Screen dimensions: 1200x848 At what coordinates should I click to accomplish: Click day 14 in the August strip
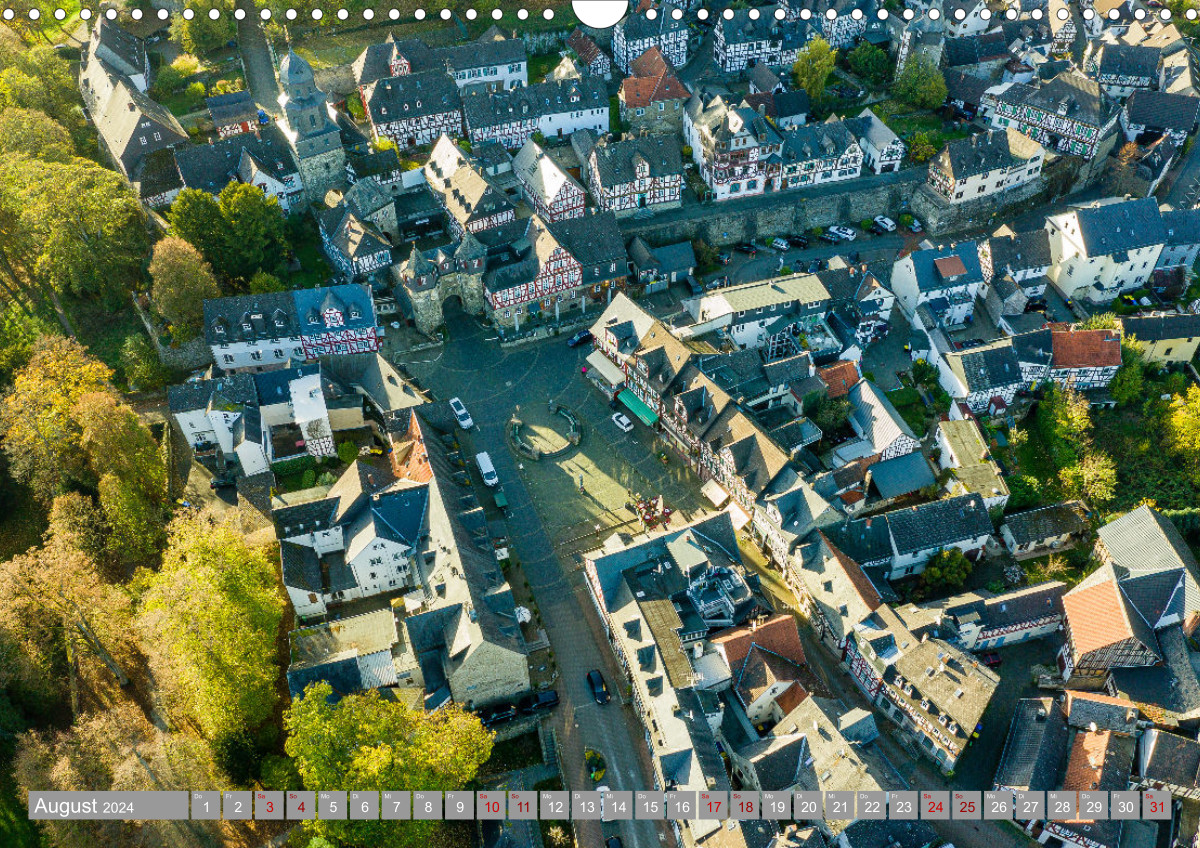pos(618,806)
